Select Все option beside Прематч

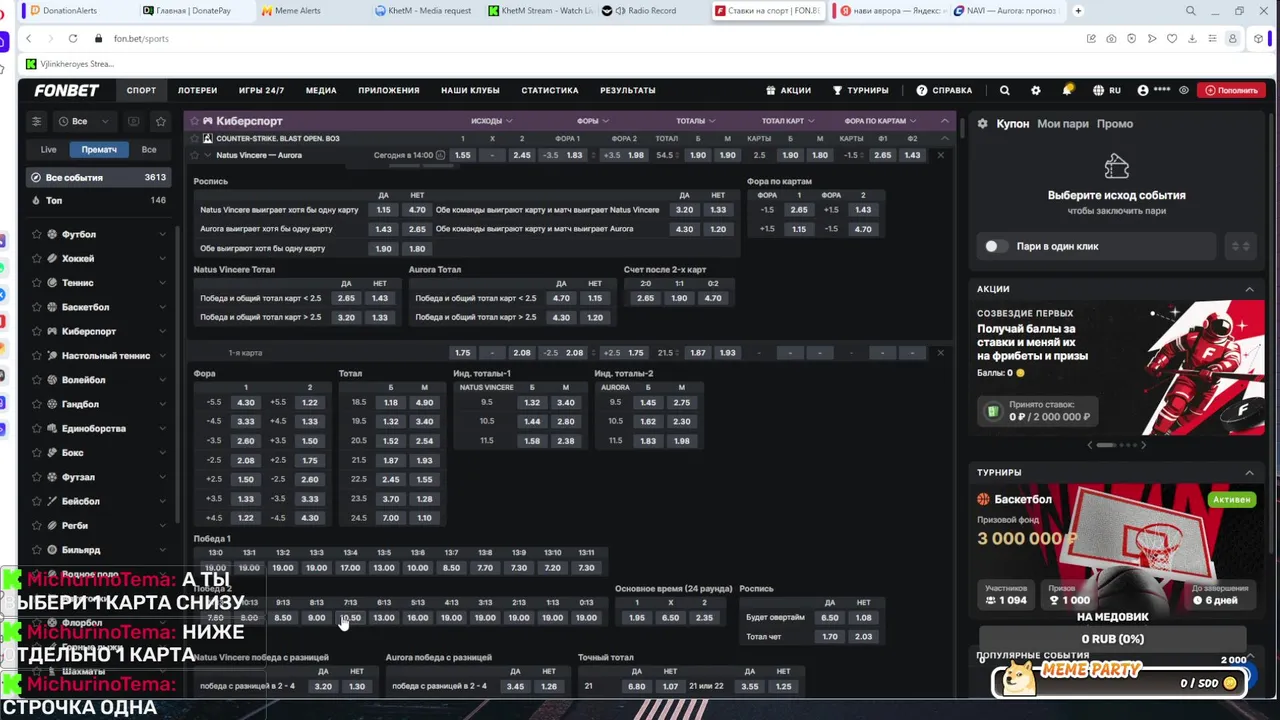coord(149,149)
